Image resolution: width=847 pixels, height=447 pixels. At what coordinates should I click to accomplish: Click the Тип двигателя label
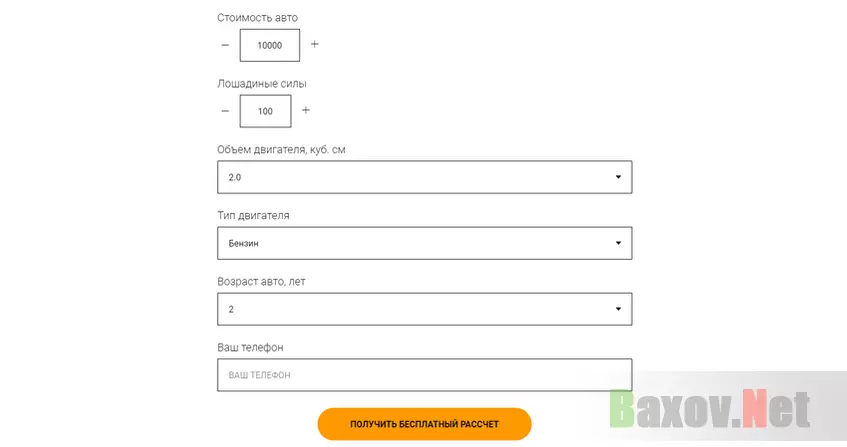(253, 215)
